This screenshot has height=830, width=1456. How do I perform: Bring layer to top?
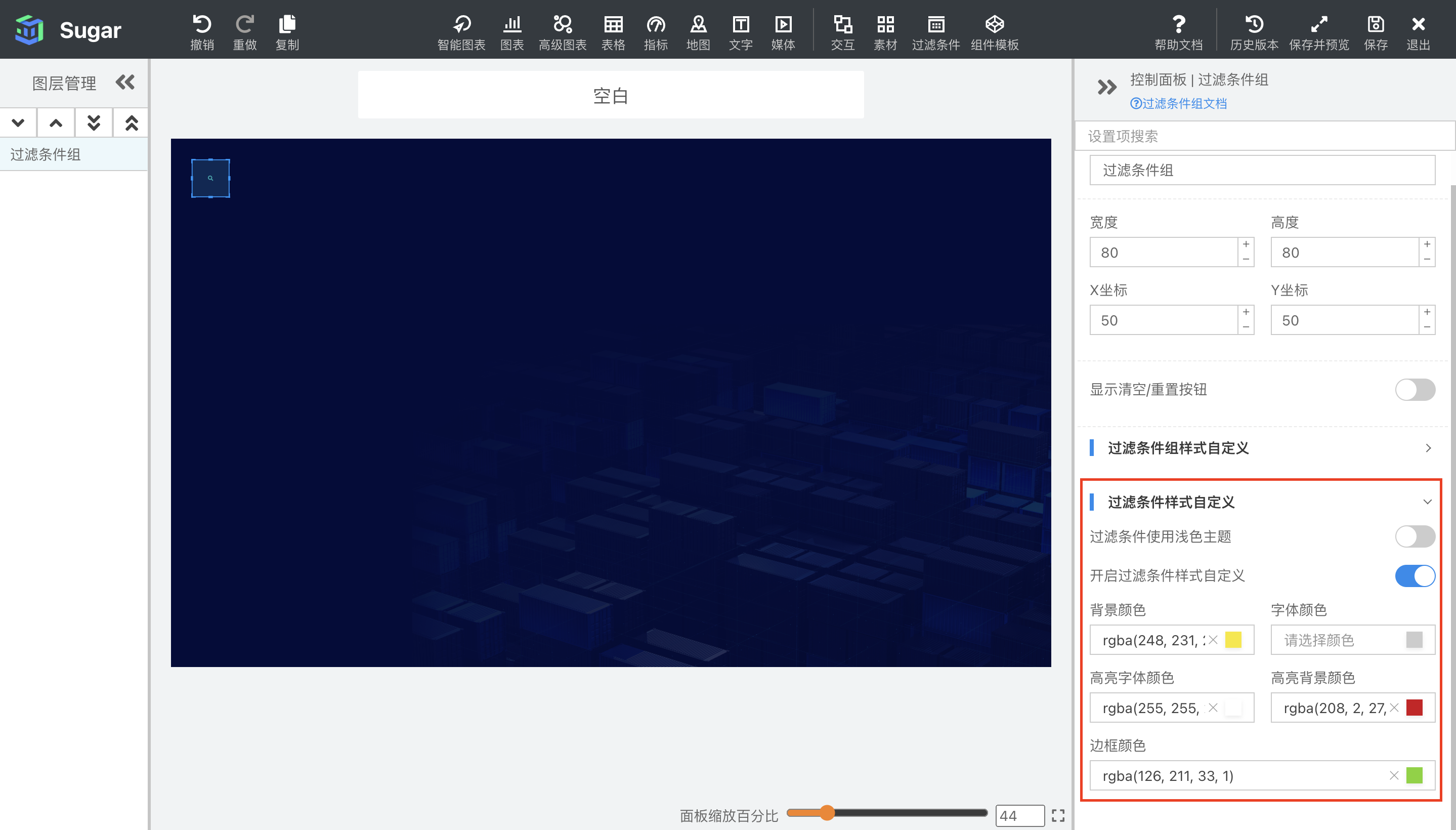(x=132, y=122)
